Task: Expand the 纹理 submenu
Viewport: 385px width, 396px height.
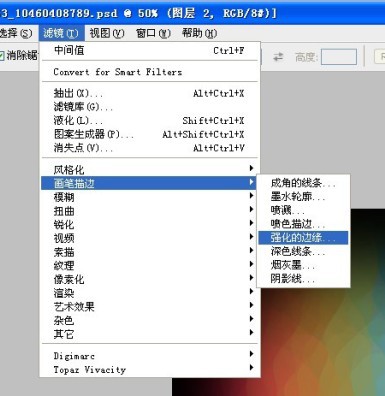Action: click(149, 265)
